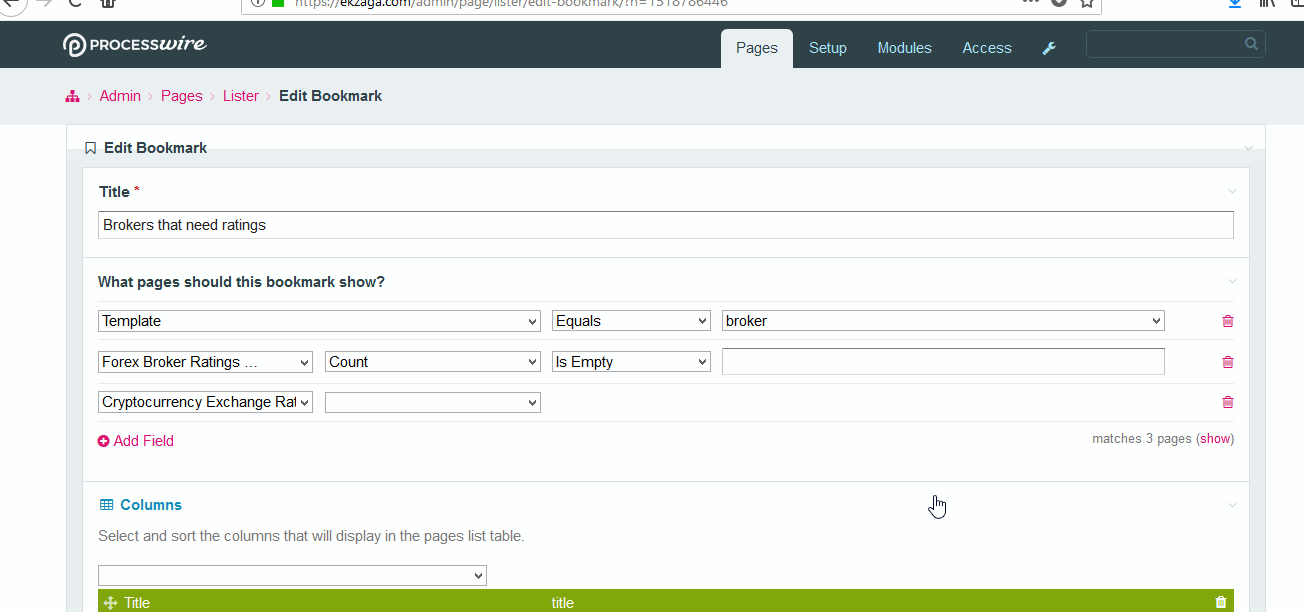Delete the Template filter row
Viewport: 1304px width, 612px height.
(1228, 321)
